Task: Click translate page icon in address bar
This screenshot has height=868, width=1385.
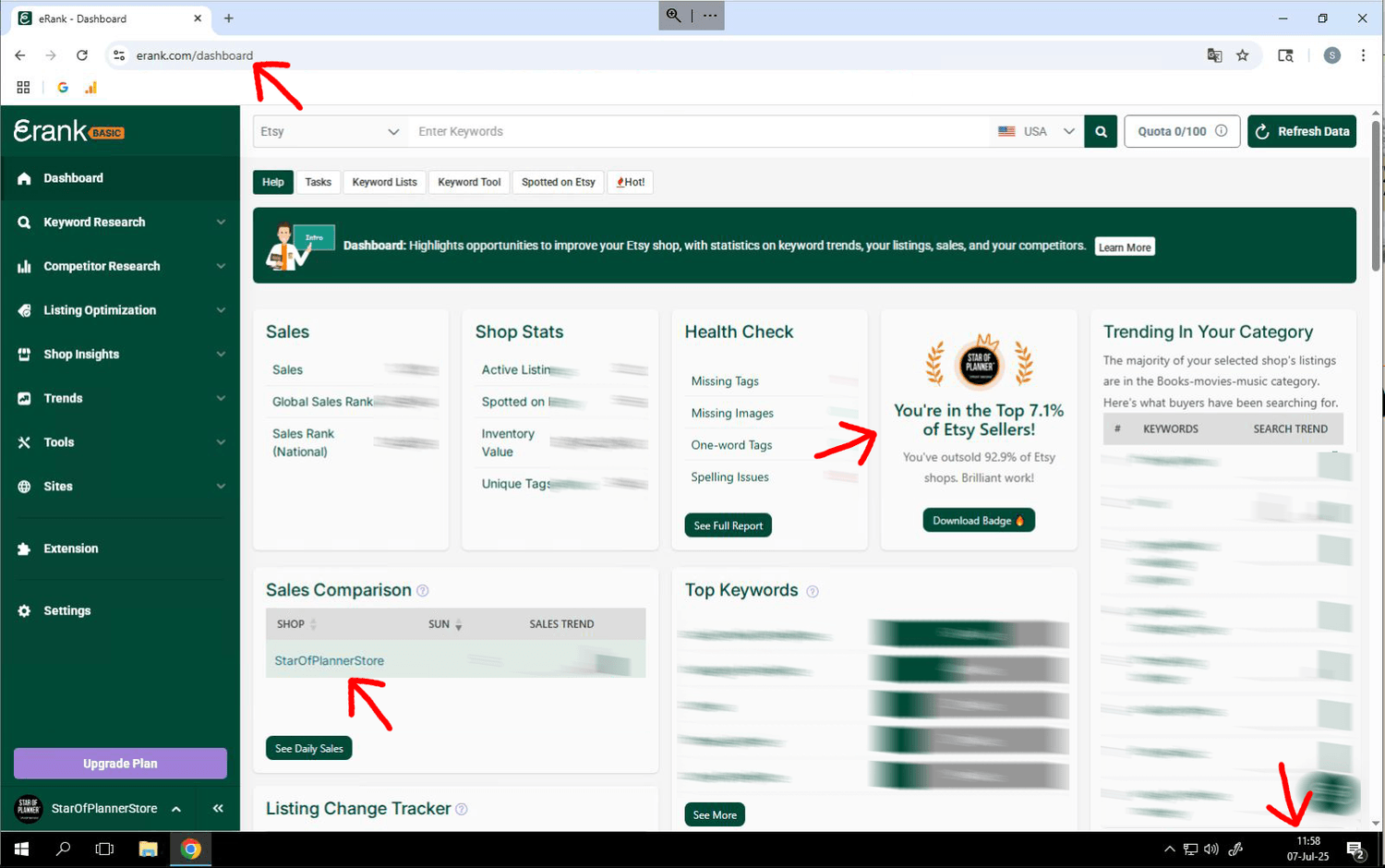Action: tap(1214, 55)
